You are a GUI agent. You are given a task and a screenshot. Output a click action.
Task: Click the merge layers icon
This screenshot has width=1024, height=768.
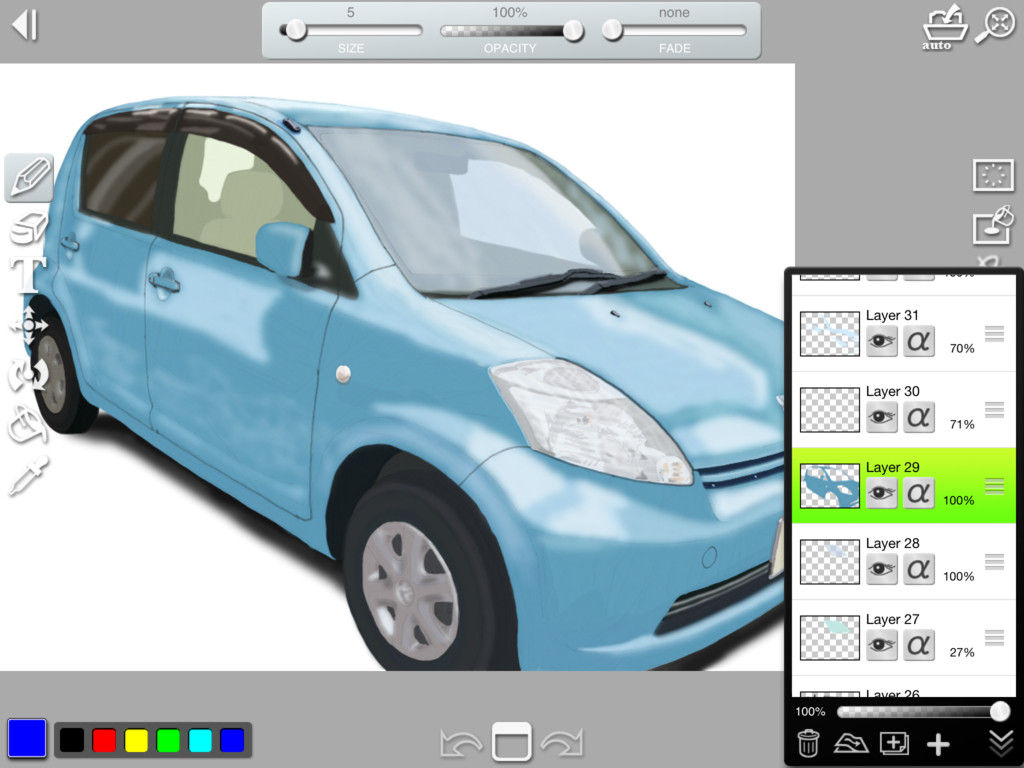pos(850,743)
